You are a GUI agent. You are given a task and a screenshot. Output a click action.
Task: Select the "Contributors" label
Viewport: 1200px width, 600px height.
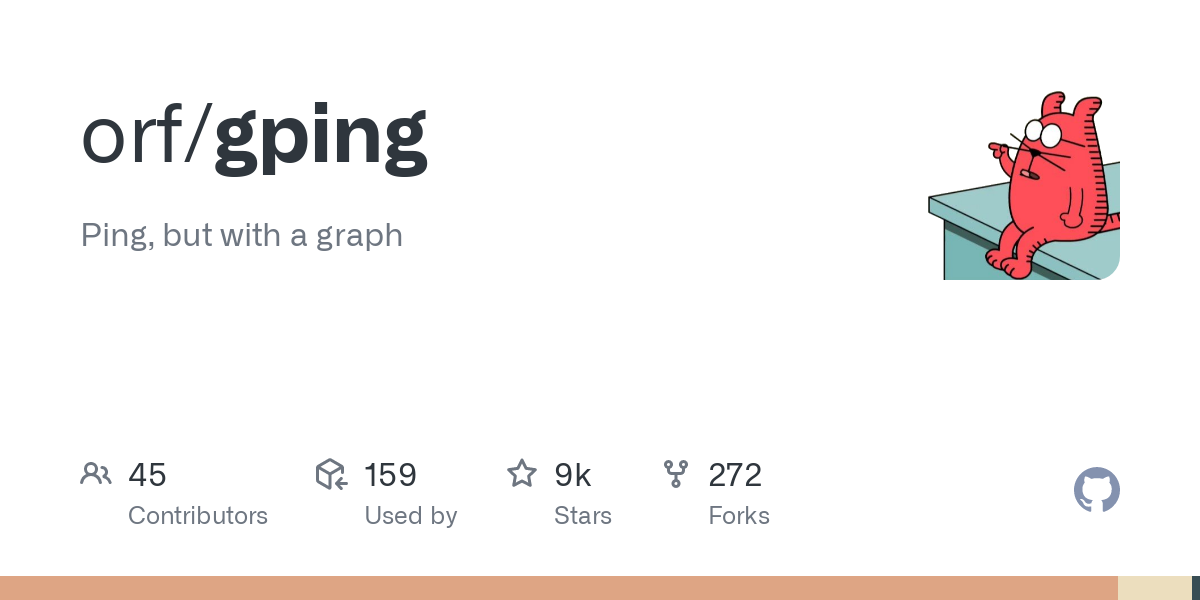click(x=198, y=516)
